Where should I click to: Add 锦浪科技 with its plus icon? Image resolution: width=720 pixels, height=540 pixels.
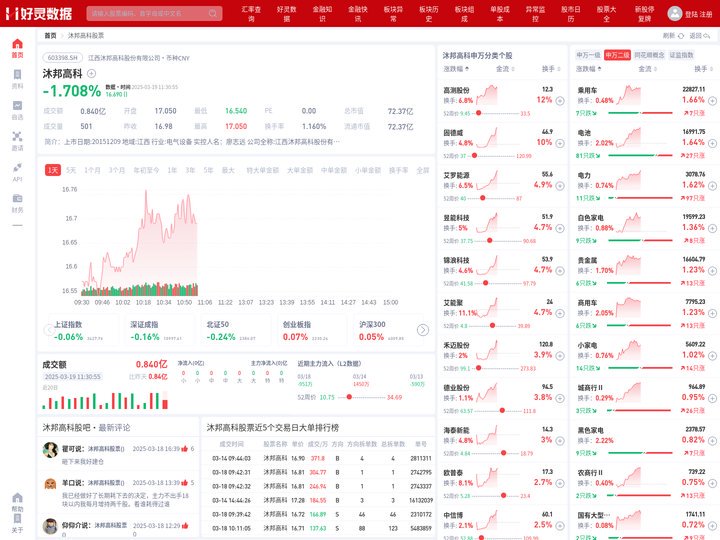click(x=560, y=270)
